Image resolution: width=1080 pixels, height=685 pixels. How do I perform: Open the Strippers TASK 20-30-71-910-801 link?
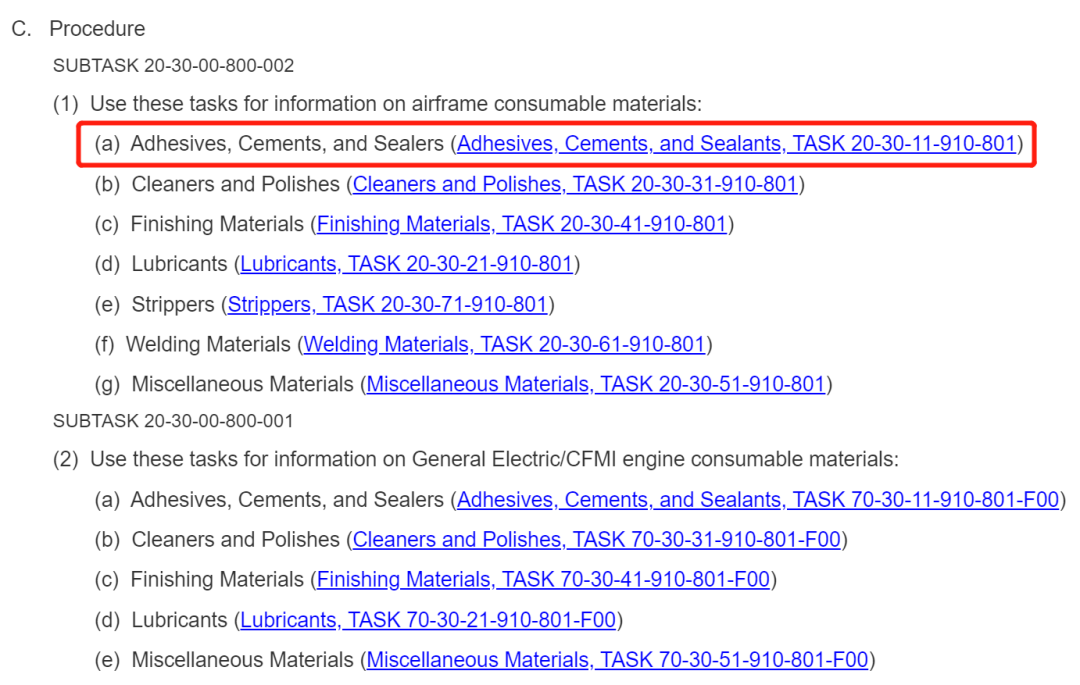387,304
